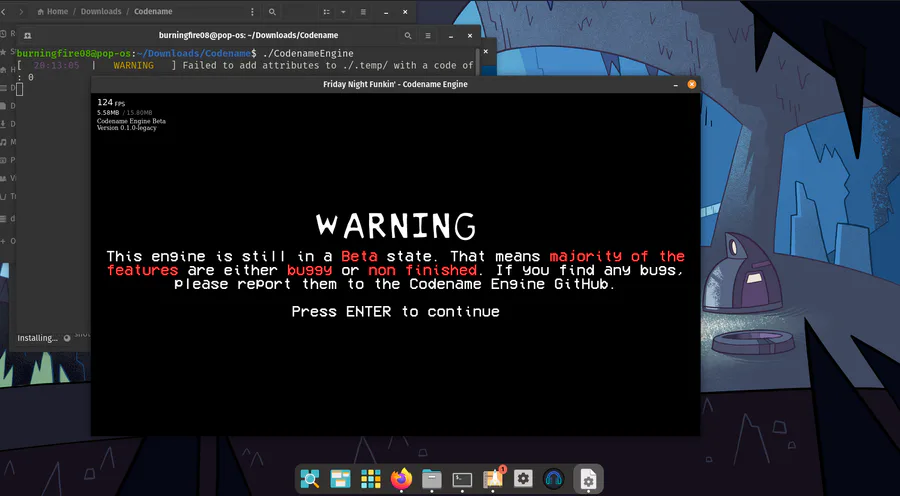Click the 124 FPS counter

pyautogui.click(x=111, y=102)
